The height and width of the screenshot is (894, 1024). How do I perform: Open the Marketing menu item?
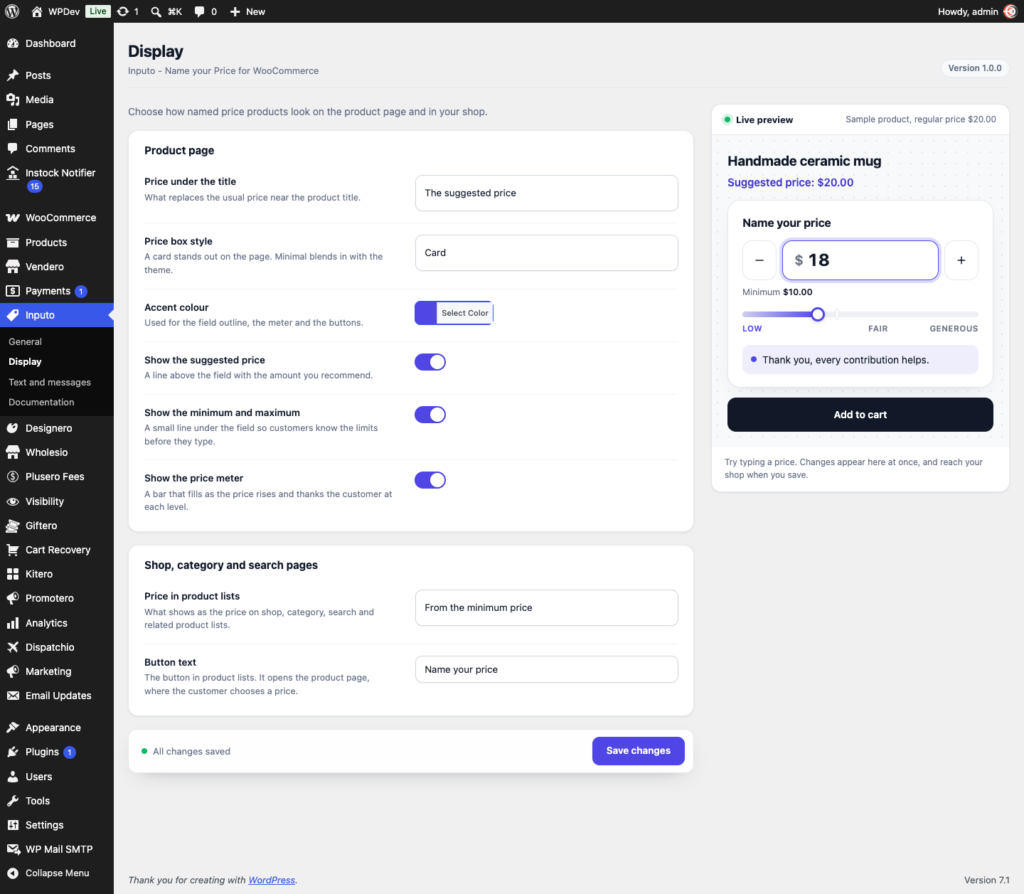pyautogui.click(x=57, y=671)
